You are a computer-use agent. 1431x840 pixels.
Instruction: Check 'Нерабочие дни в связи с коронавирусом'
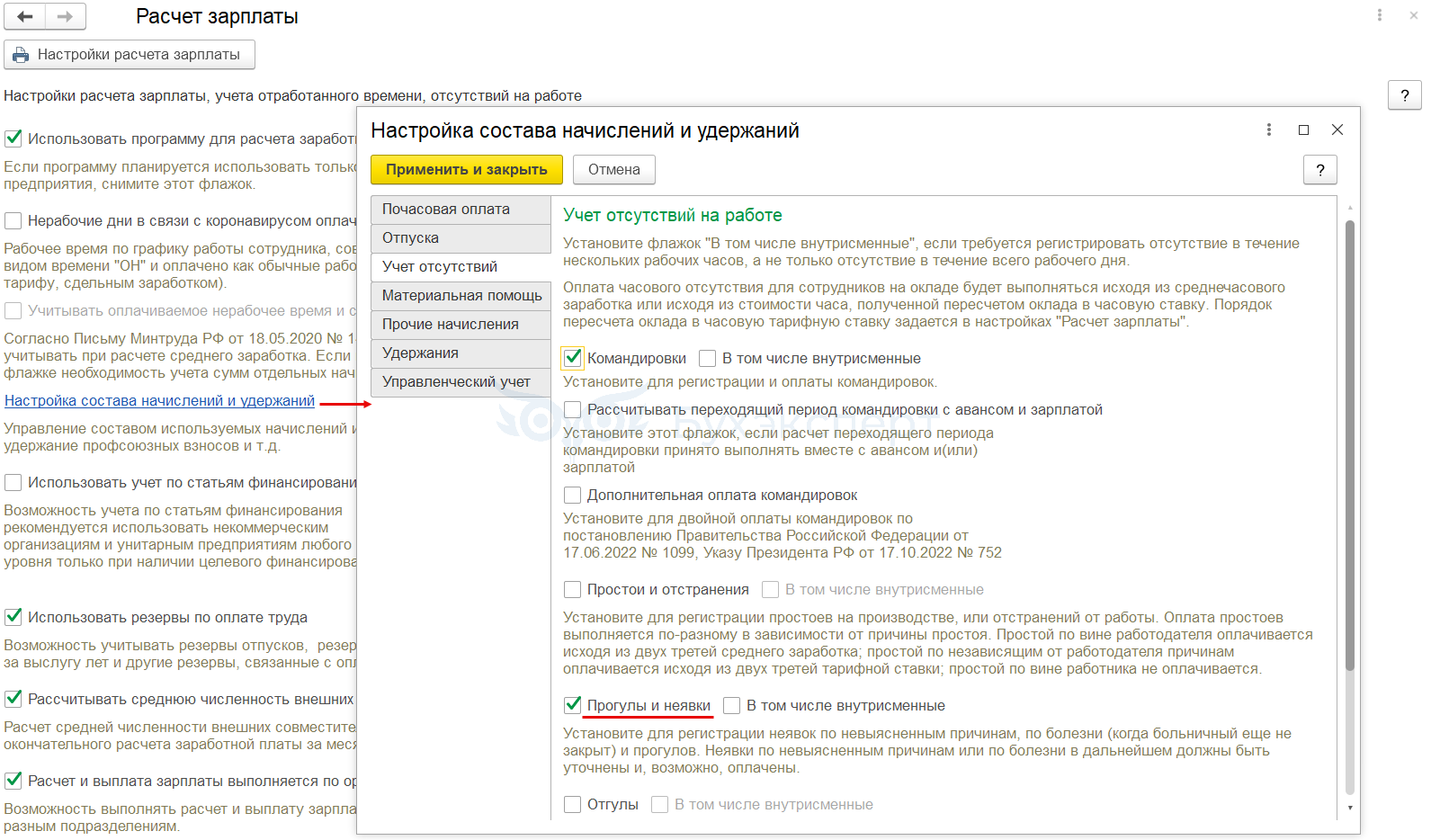click(x=13, y=221)
